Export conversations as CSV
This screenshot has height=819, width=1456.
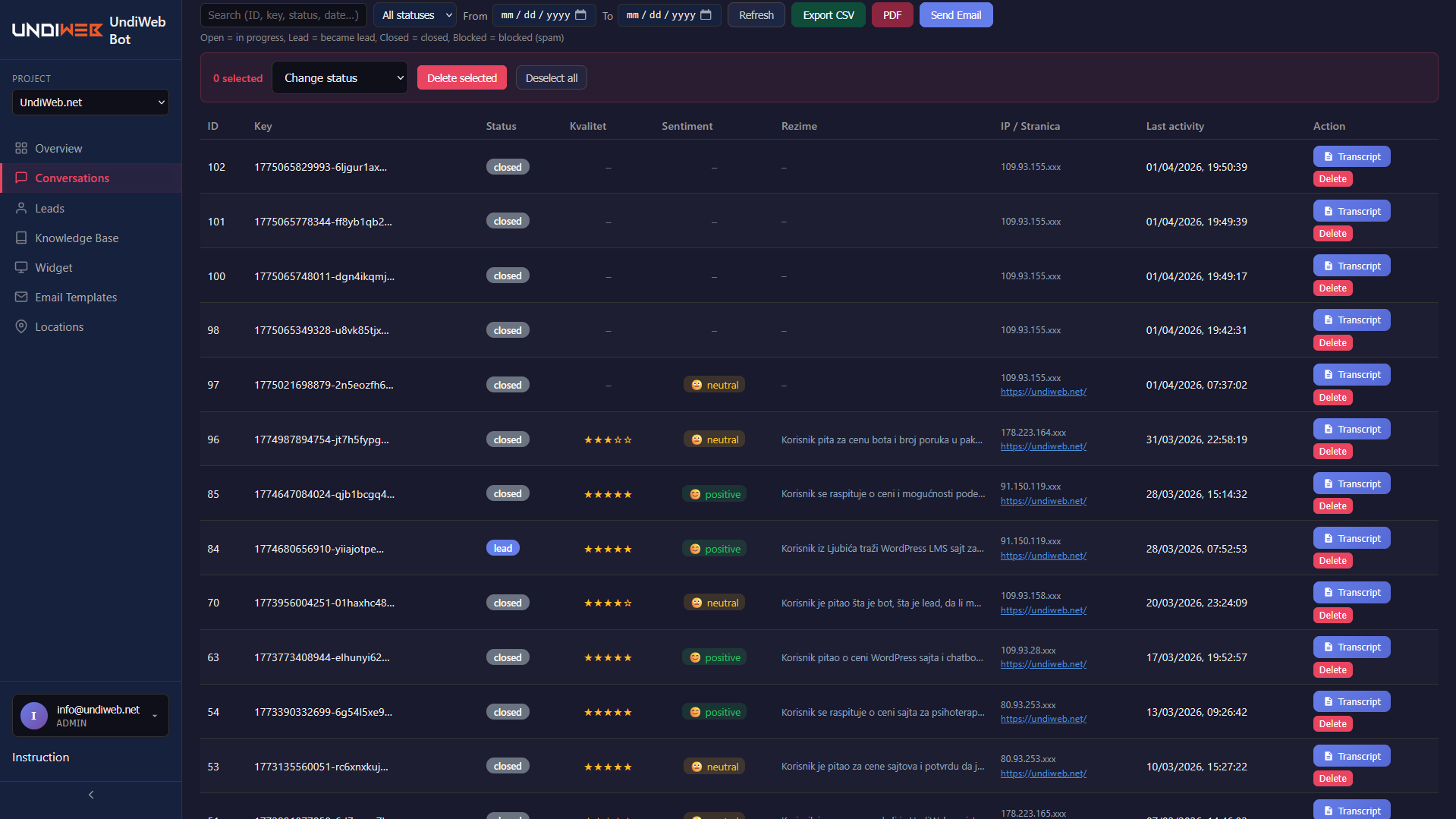[x=828, y=14]
